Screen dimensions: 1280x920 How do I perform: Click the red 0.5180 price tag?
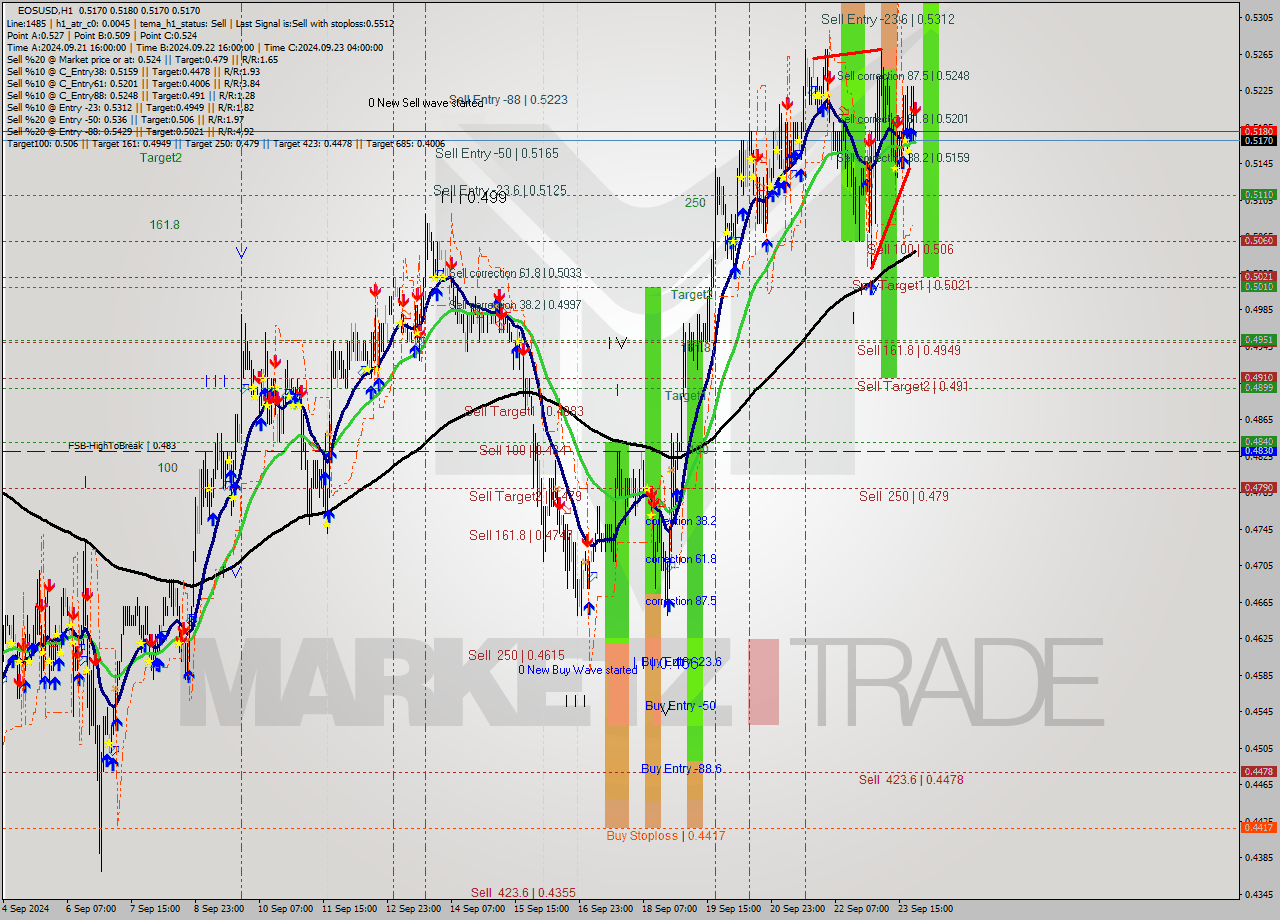(1257, 131)
